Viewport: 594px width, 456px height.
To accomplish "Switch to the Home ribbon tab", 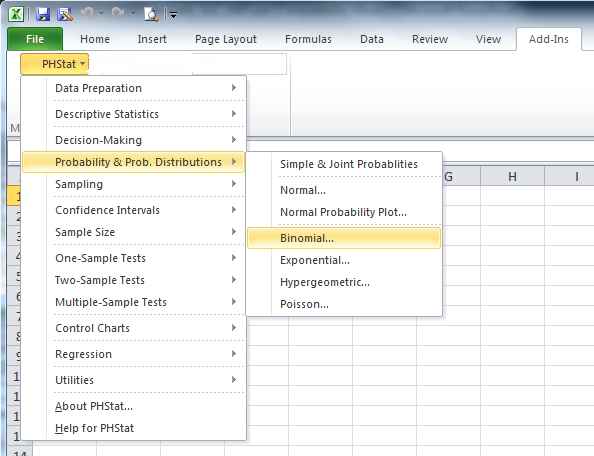I will pyautogui.click(x=95, y=39).
